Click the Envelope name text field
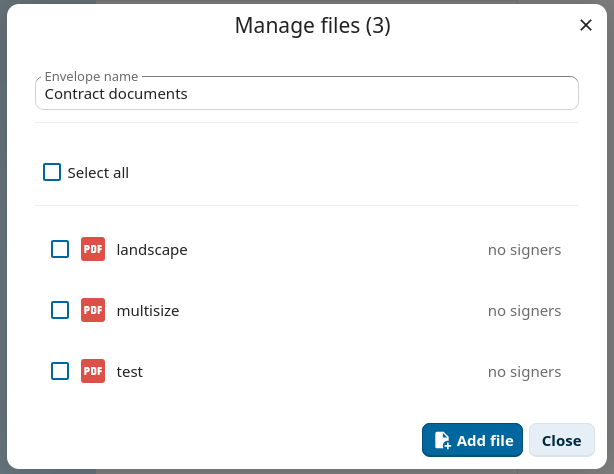The image size is (614, 474). [x=306, y=94]
